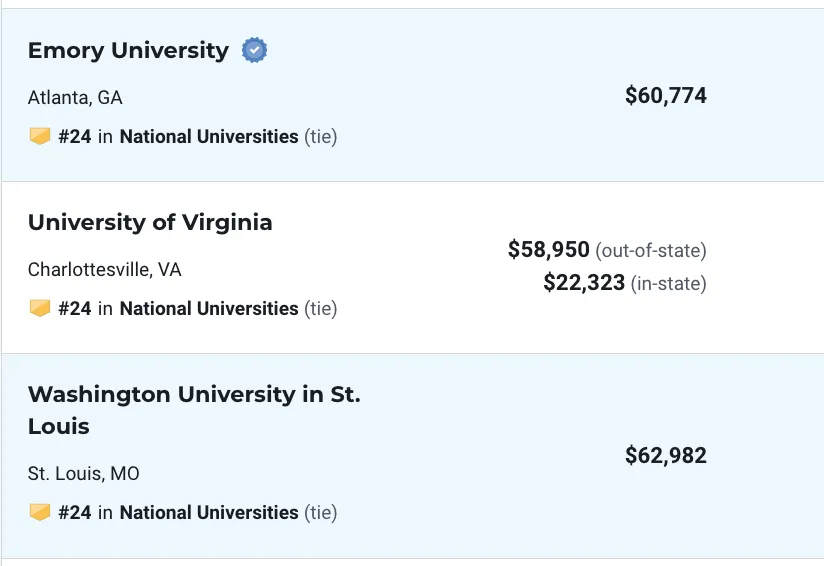
Task: Click the St. Louis, MO location text
Action: coord(84,474)
